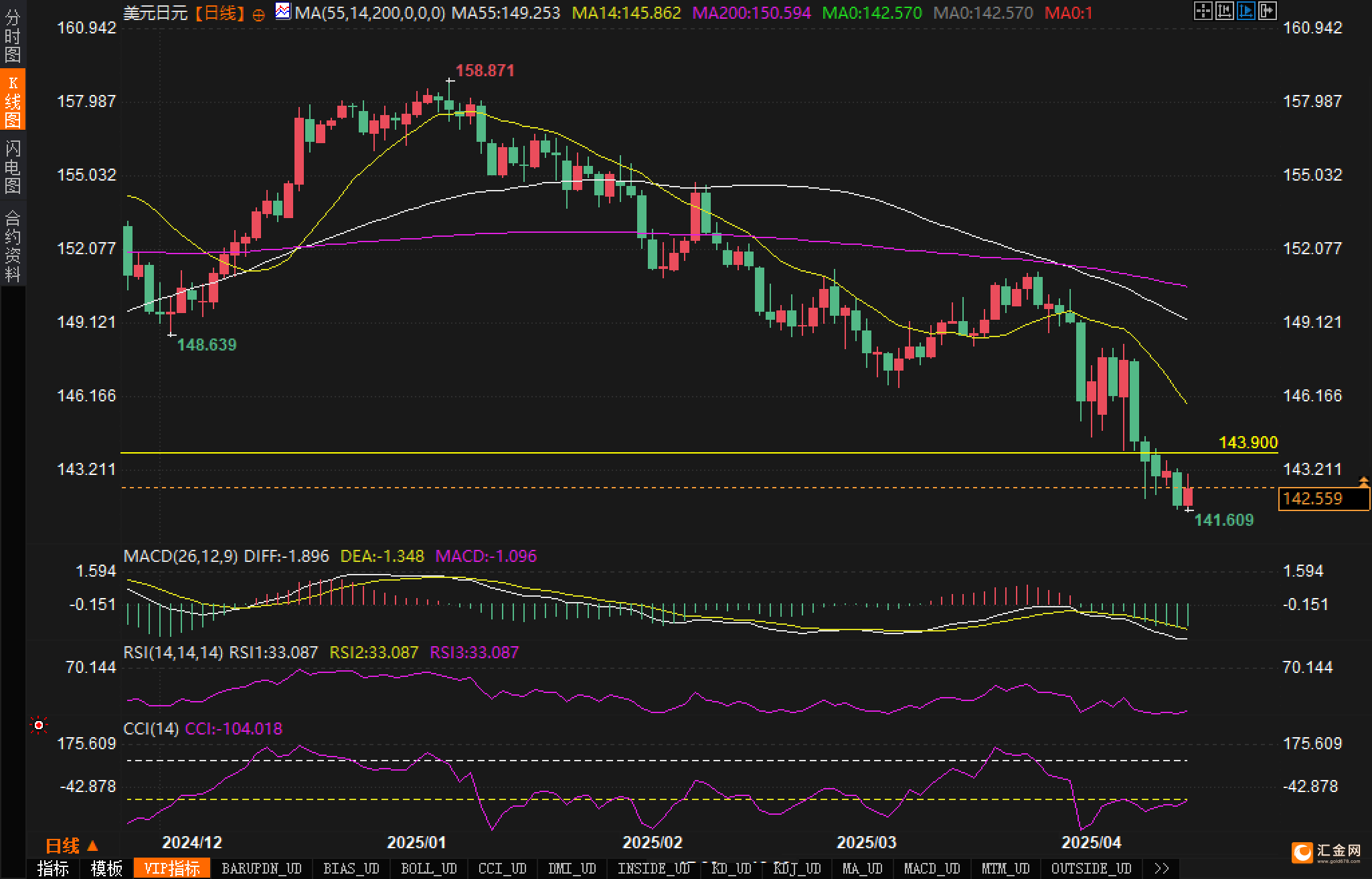
Task: Click the MA14:145.862 legend value
Action: (x=626, y=12)
